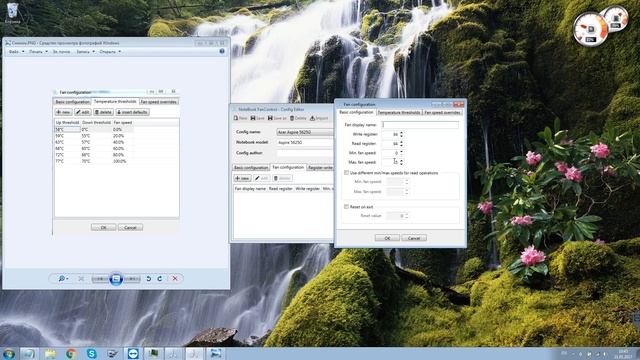Click the edit pencil button in Fan configuration tab
Viewport: 640px width, 360px height.
261,178
